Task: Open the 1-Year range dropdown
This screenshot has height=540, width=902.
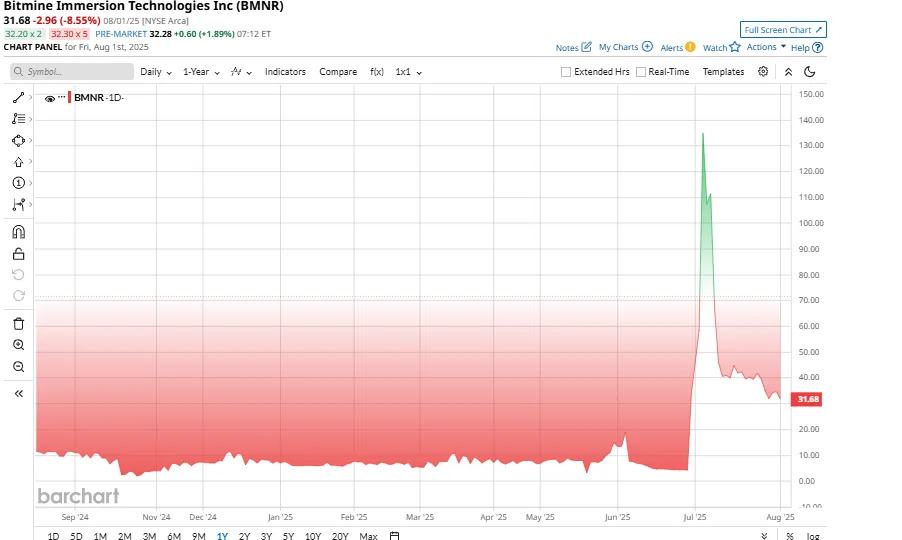Action: coord(201,72)
